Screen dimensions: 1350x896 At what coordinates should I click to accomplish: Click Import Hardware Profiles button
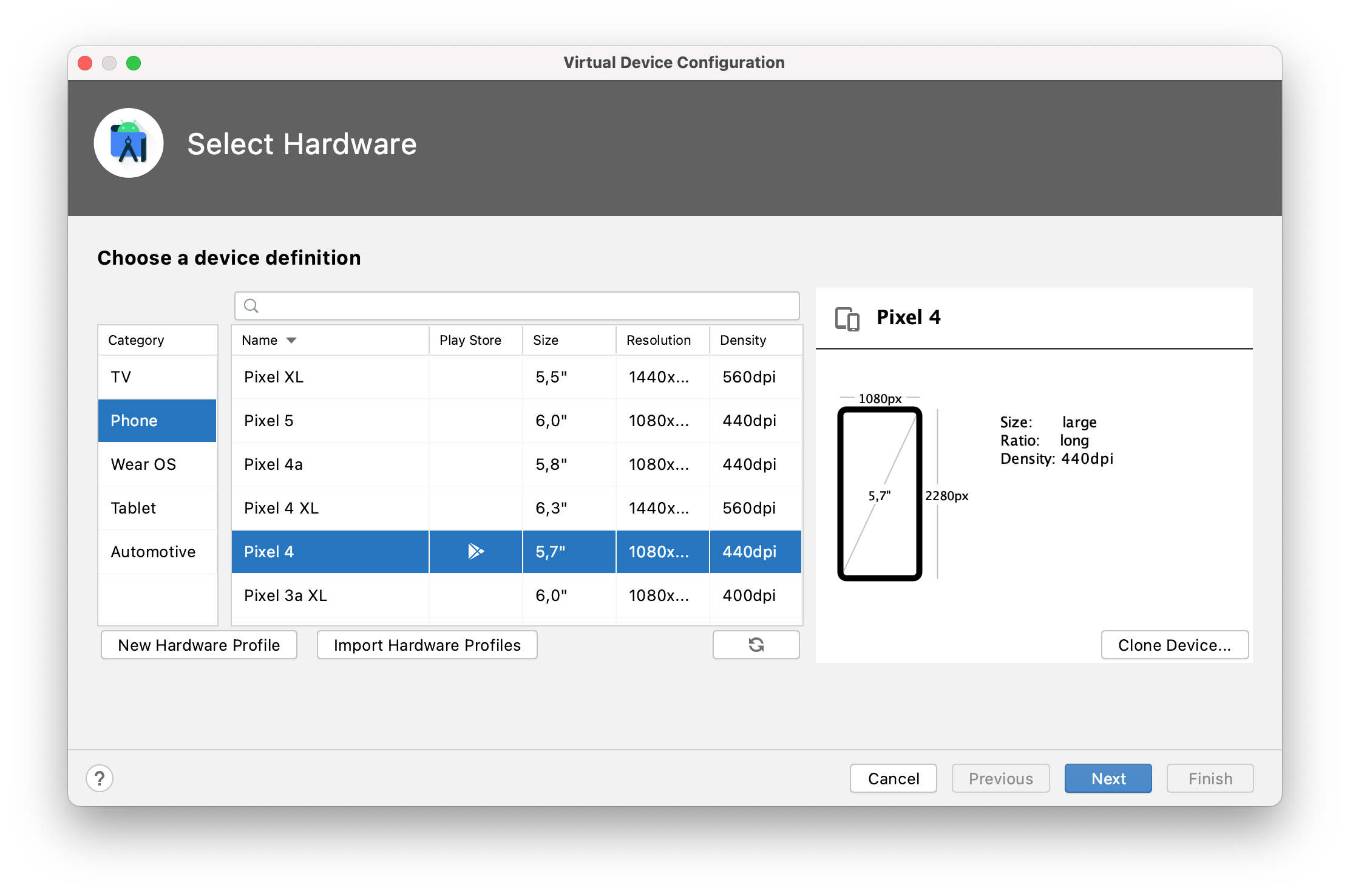(x=427, y=645)
